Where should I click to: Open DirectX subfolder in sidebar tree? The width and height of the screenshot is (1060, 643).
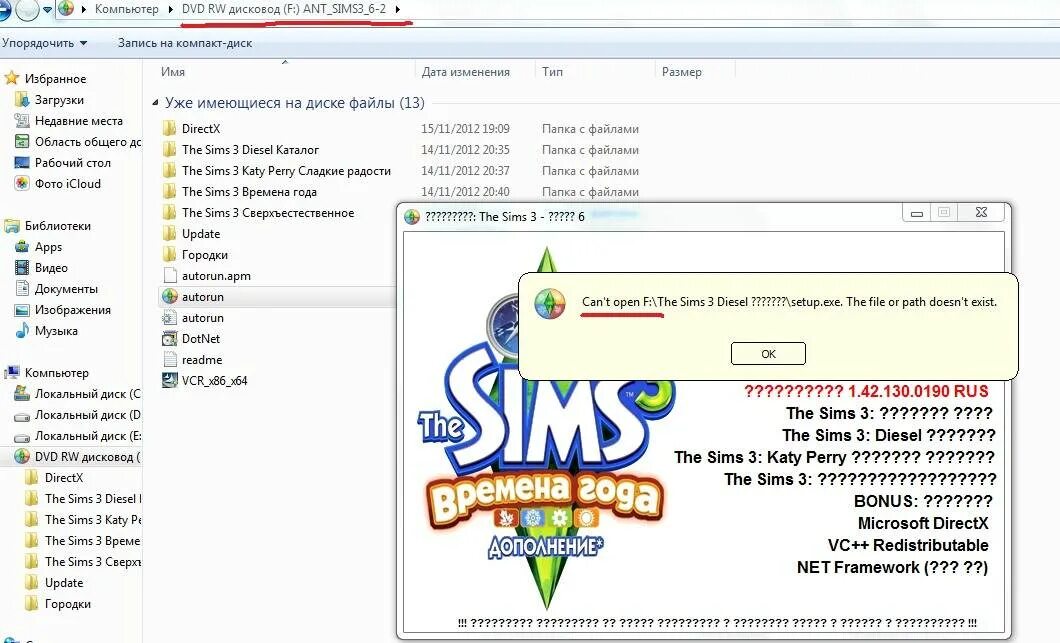point(64,477)
